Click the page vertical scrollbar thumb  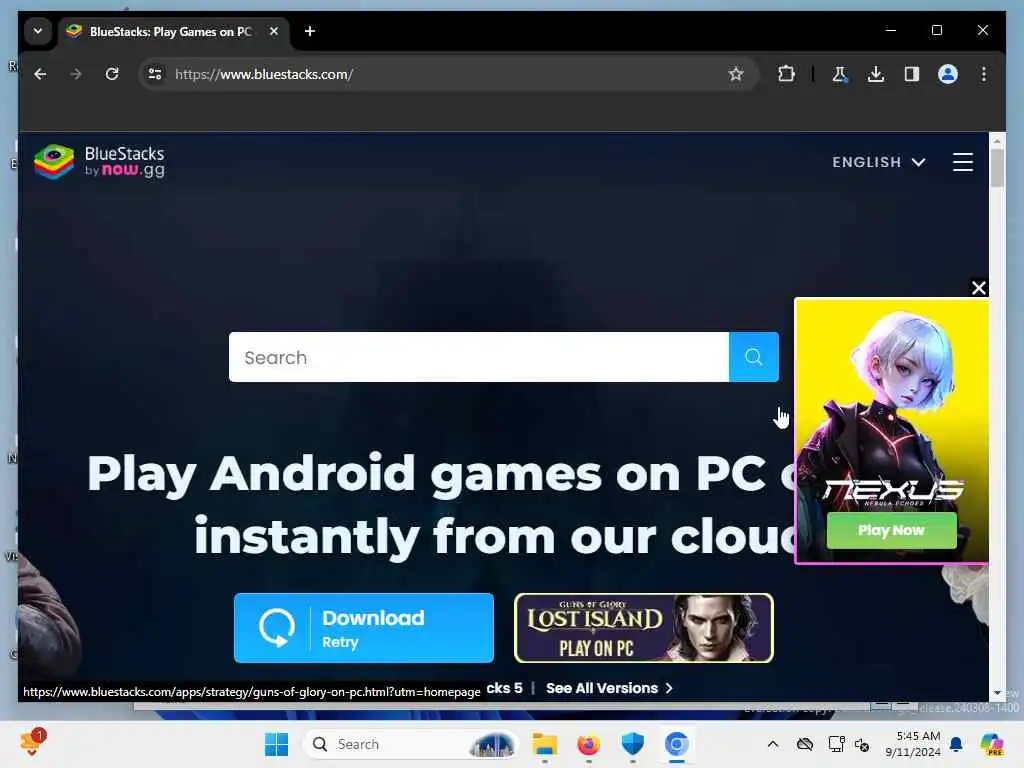[997, 168]
